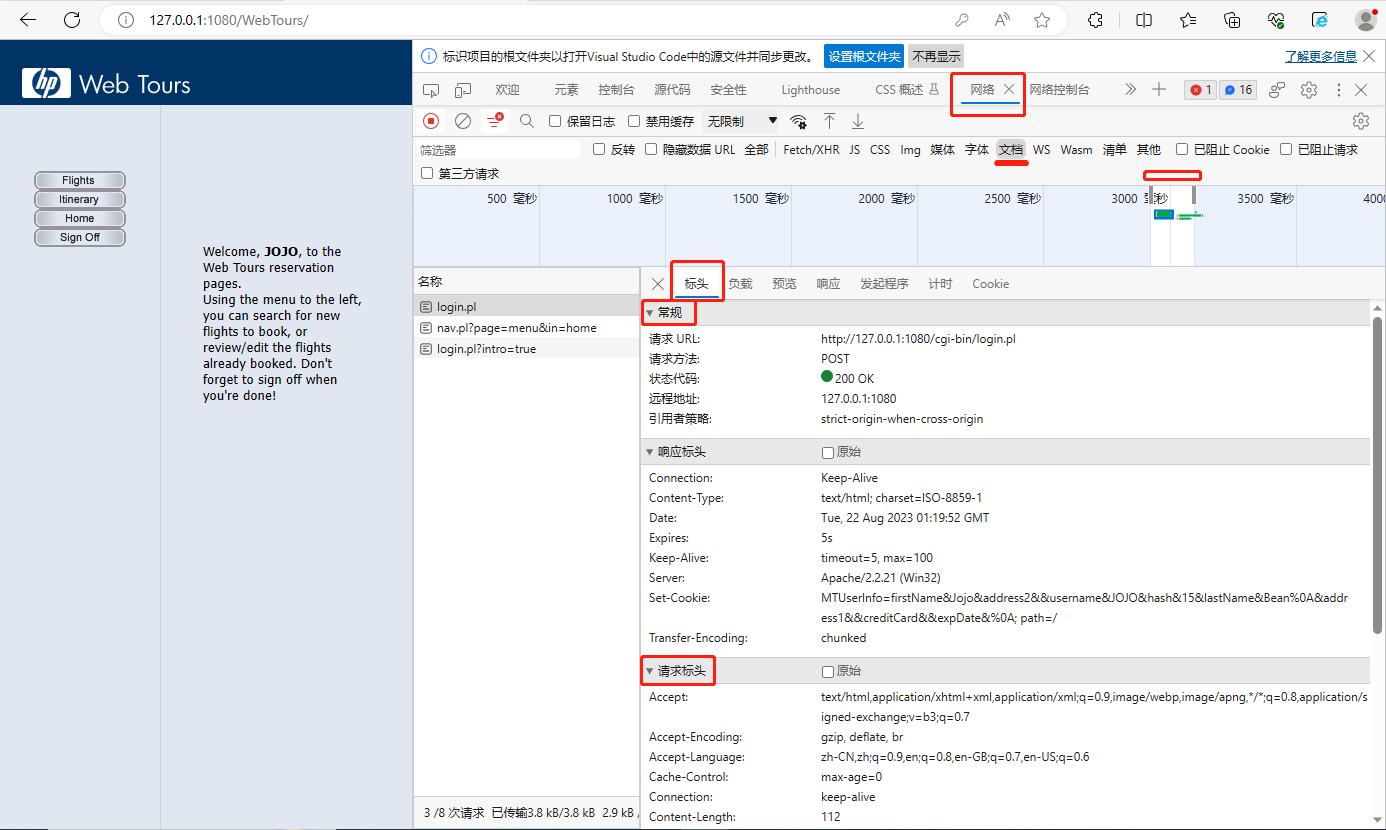This screenshot has height=830, width=1386.
Task: Open the Cookie details tab
Action: [990, 284]
